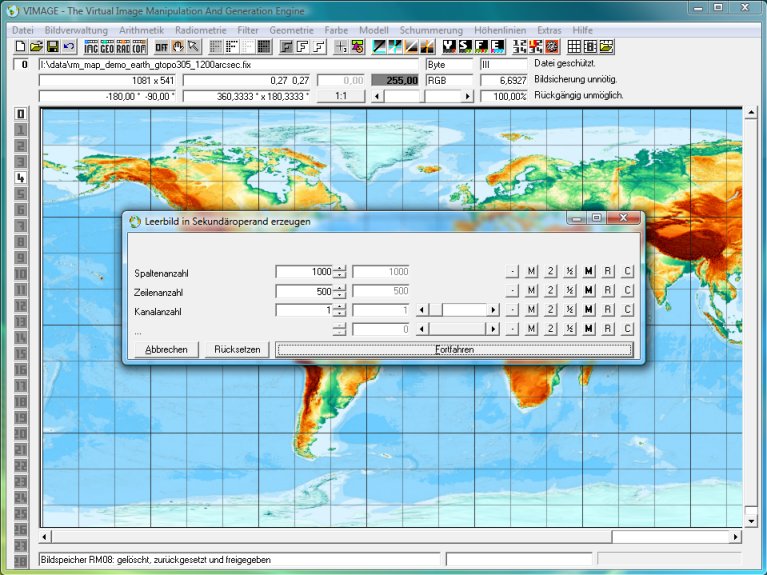Click the save disk toolbar icon
The width and height of the screenshot is (767, 575).
click(52, 47)
